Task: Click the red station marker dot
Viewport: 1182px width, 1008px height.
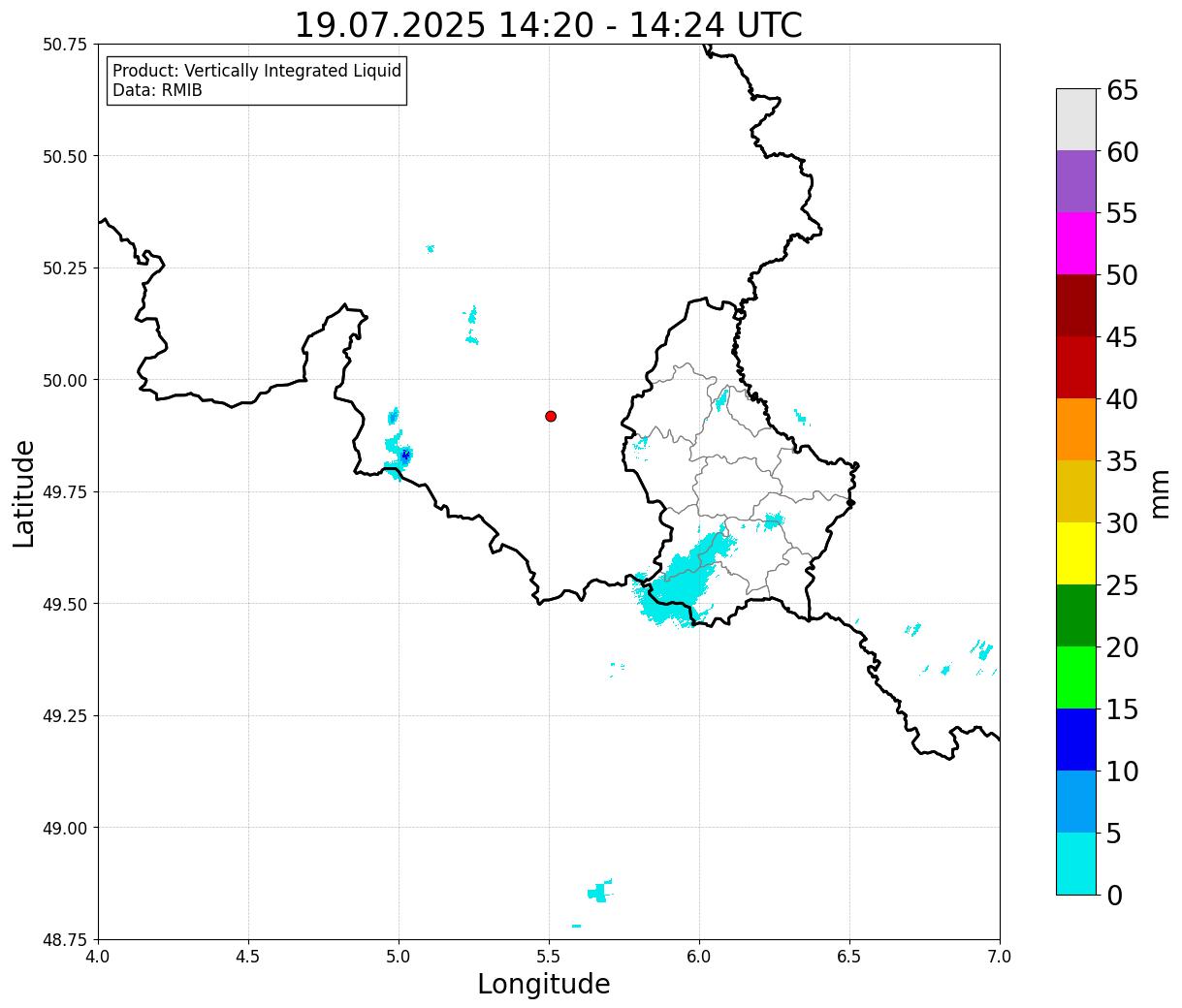Action: 551,416
